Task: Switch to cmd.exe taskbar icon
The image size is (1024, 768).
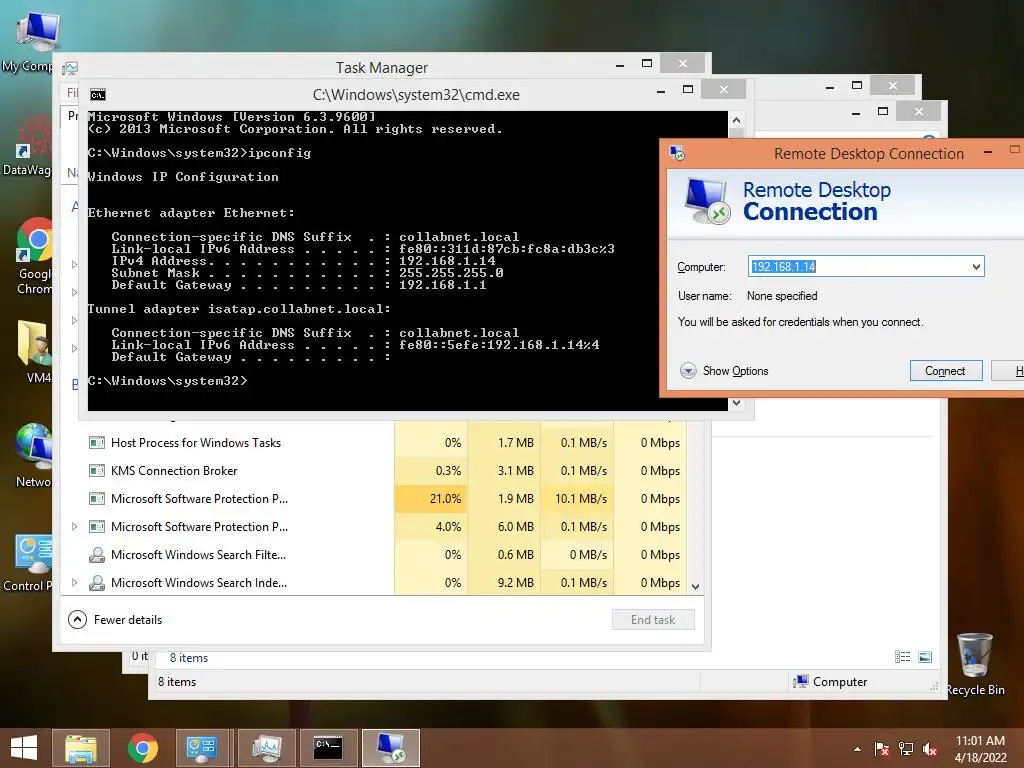Action: click(x=328, y=748)
